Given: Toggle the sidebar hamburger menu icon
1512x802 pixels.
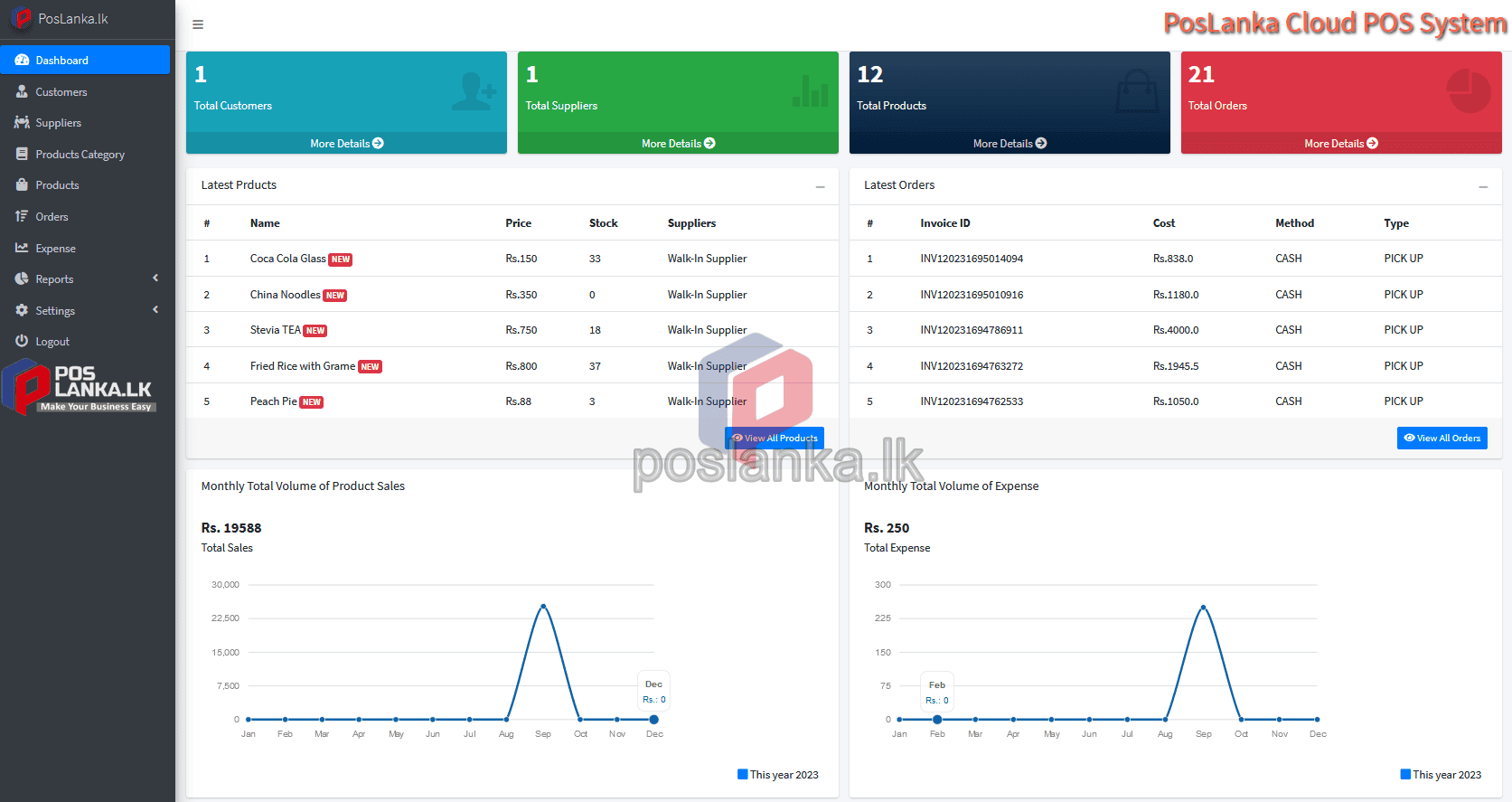Looking at the screenshot, I should pyautogui.click(x=198, y=24).
